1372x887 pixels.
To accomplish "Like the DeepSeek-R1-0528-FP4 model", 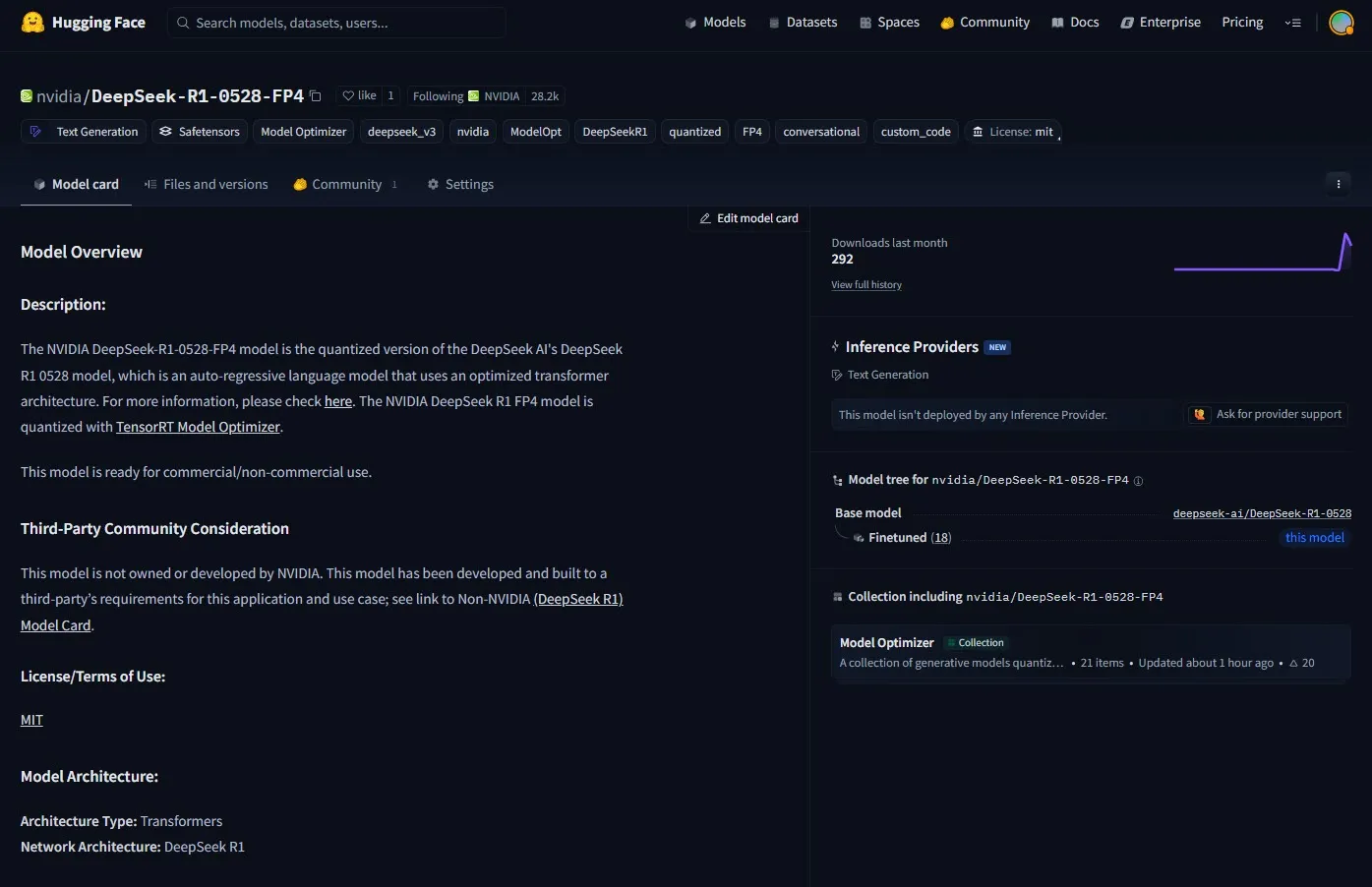I will tap(359, 95).
